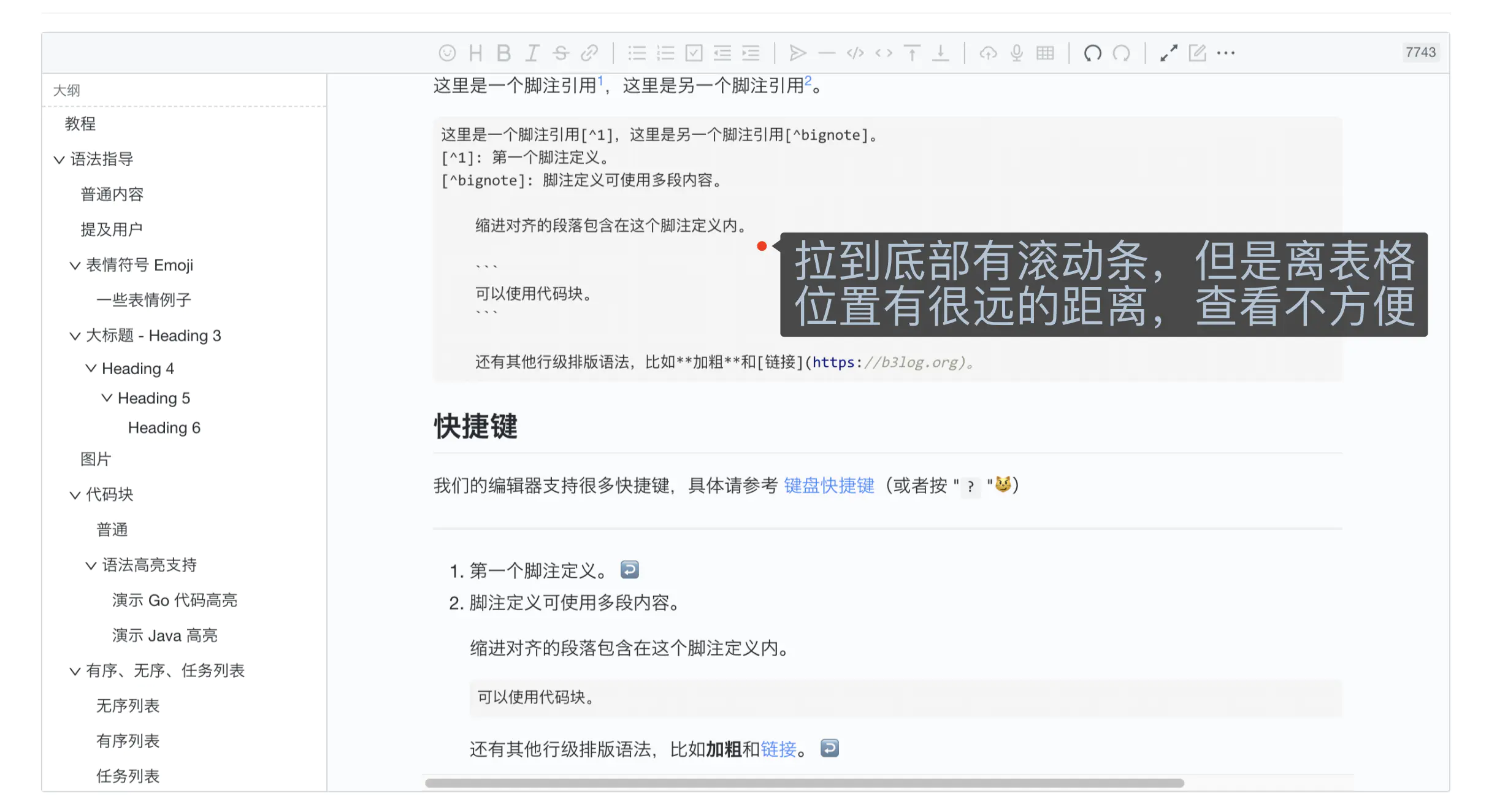Switch edit mode via the pencil icon
The width and height of the screenshot is (1489, 812).
point(1197,53)
